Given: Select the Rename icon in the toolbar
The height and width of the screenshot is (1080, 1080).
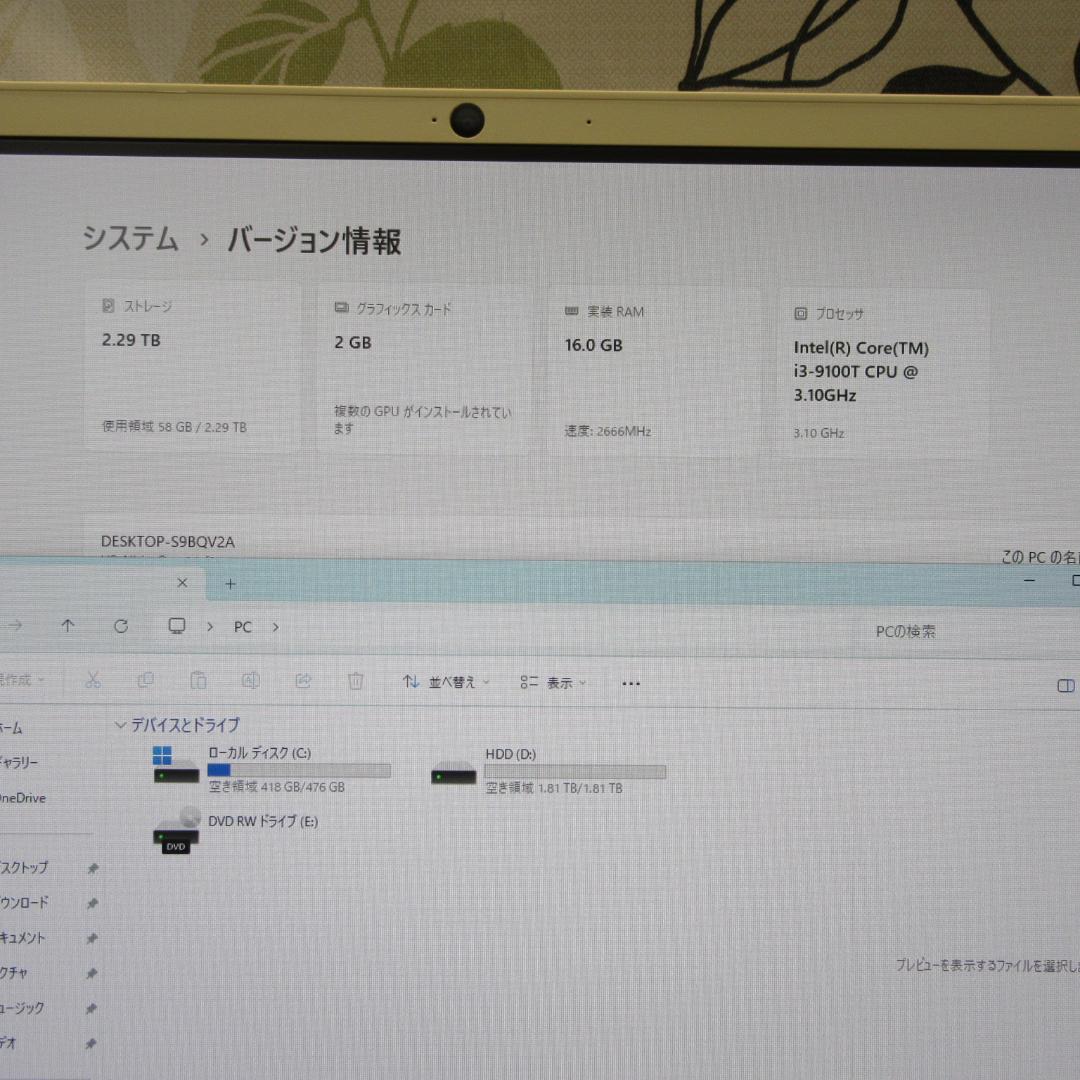Looking at the screenshot, I should [252, 680].
